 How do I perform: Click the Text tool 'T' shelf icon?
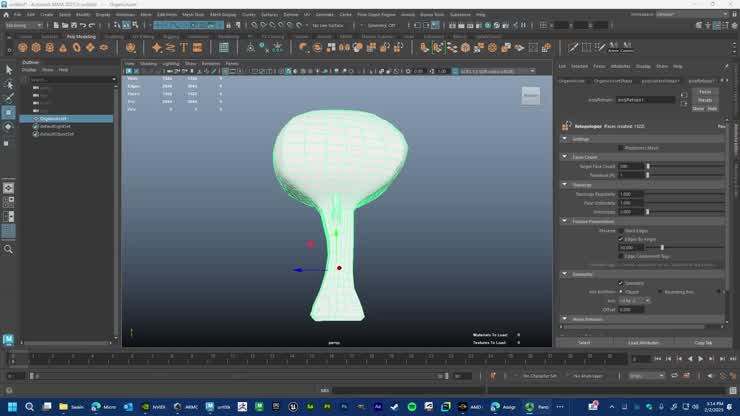(x=184, y=47)
